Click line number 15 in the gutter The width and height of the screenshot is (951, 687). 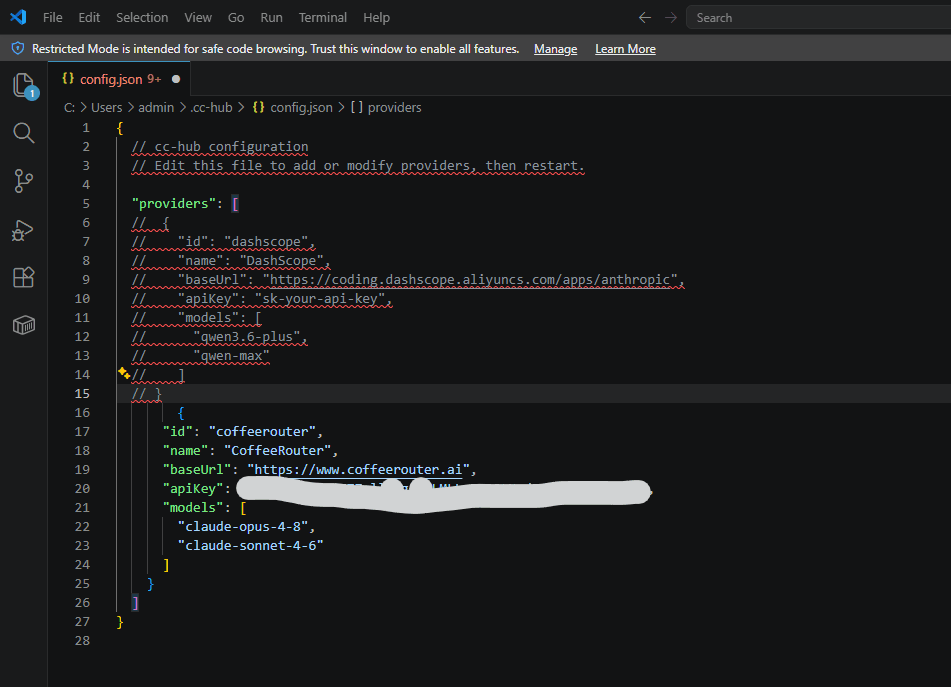pos(82,394)
